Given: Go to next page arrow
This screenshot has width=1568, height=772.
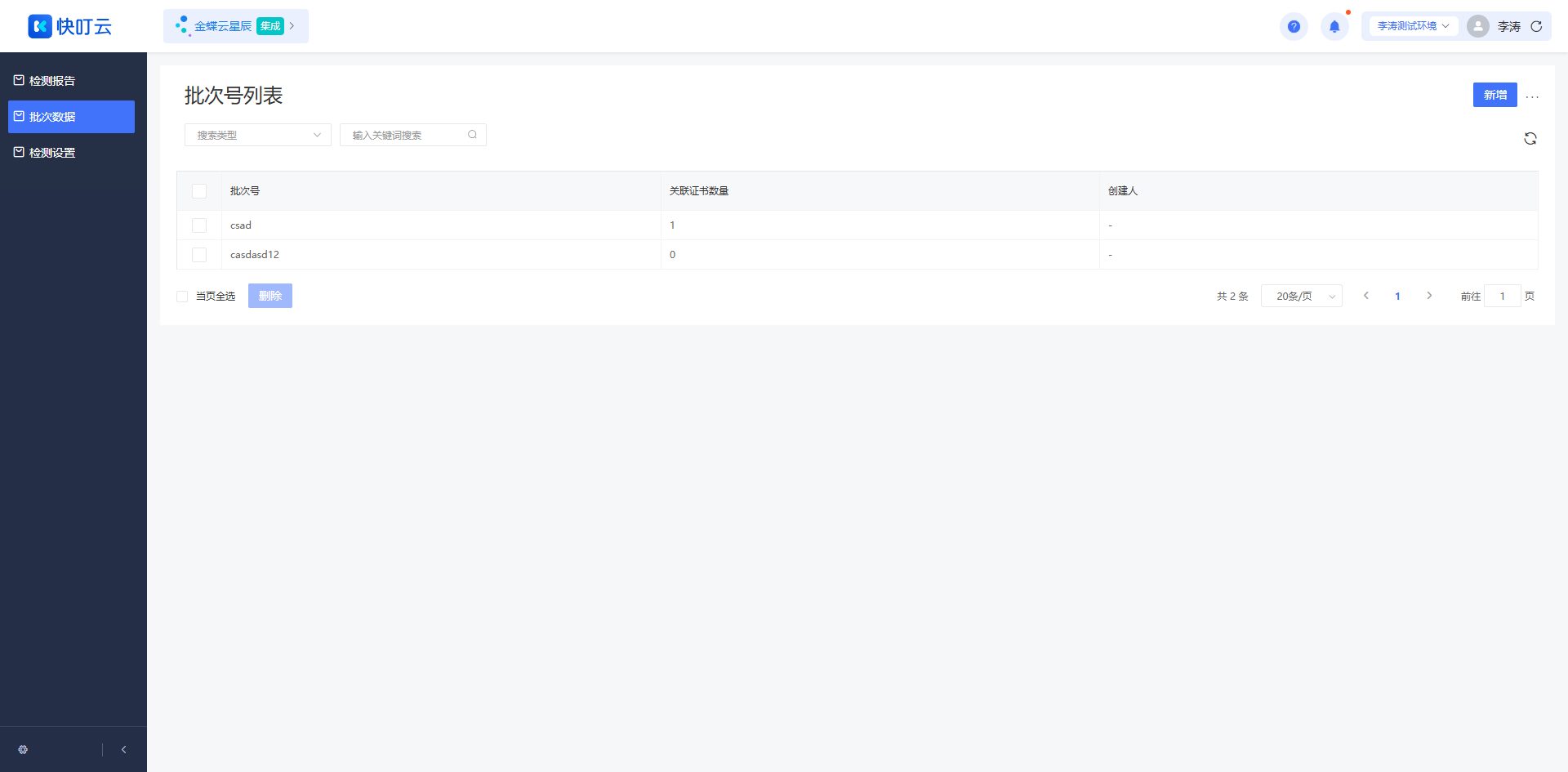Looking at the screenshot, I should pyautogui.click(x=1429, y=296).
